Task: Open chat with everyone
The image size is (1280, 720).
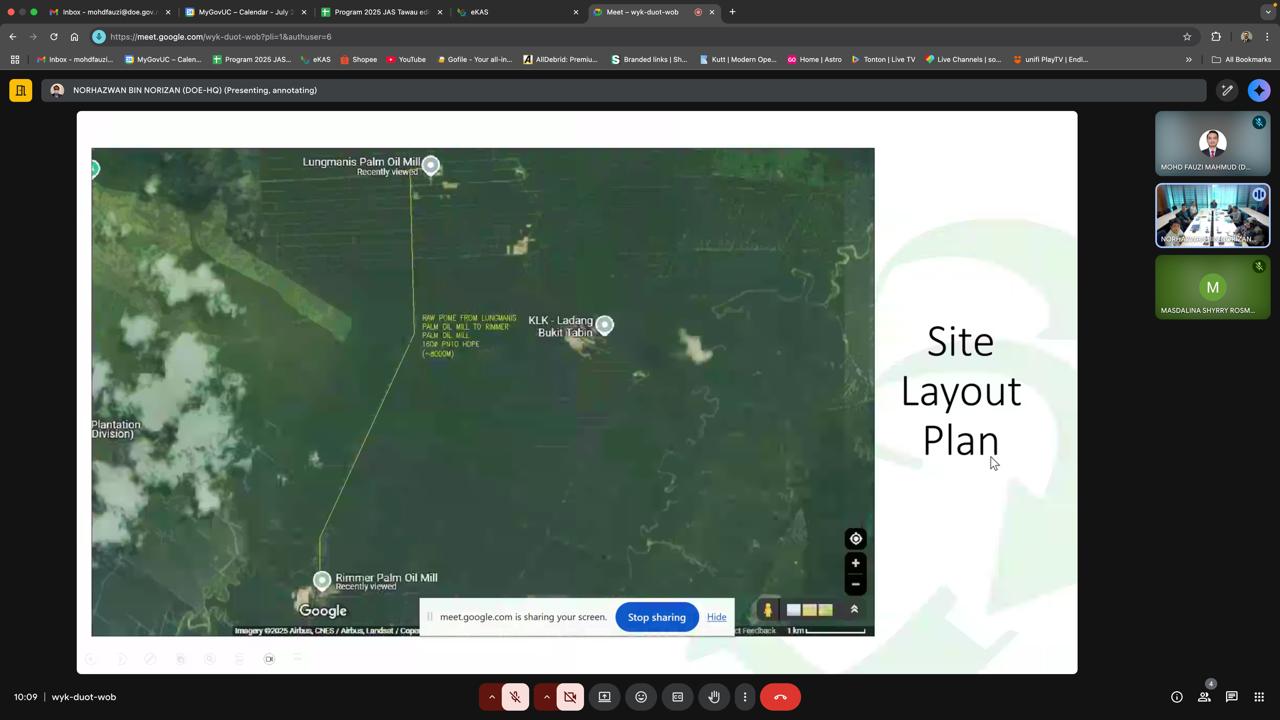Action: coord(1232,697)
